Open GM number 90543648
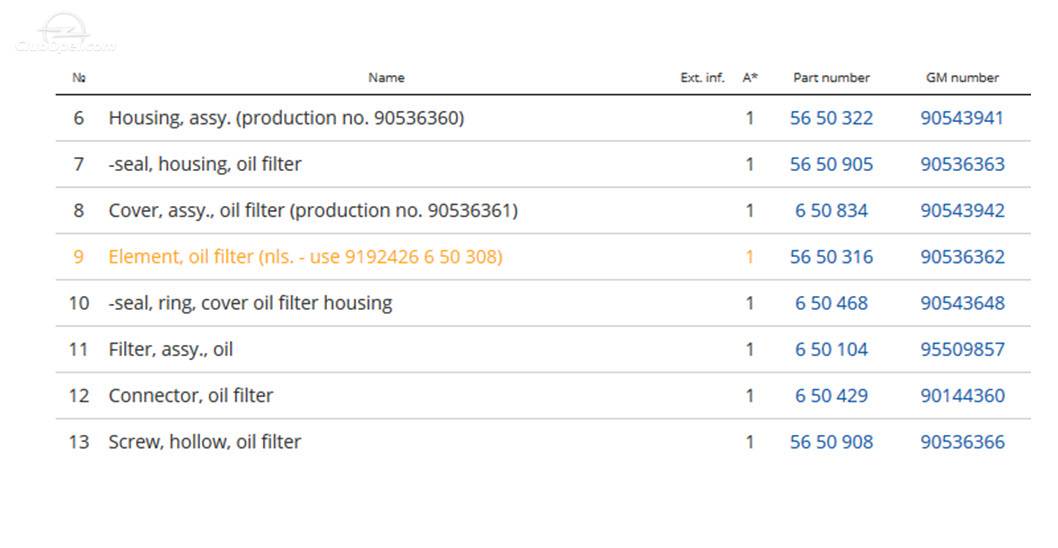The image size is (1058, 548). tap(962, 303)
